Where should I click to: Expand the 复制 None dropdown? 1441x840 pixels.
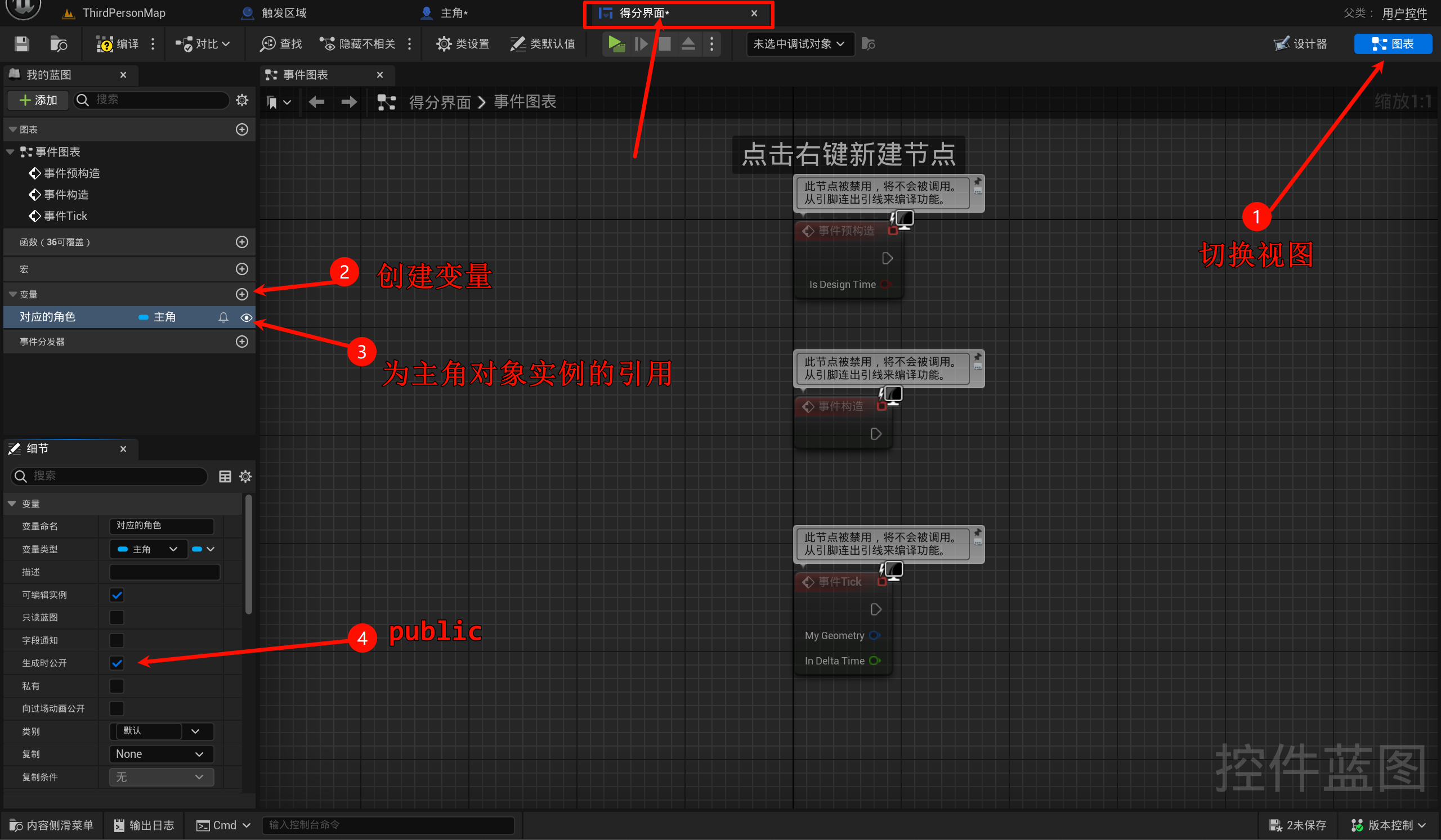[160, 754]
